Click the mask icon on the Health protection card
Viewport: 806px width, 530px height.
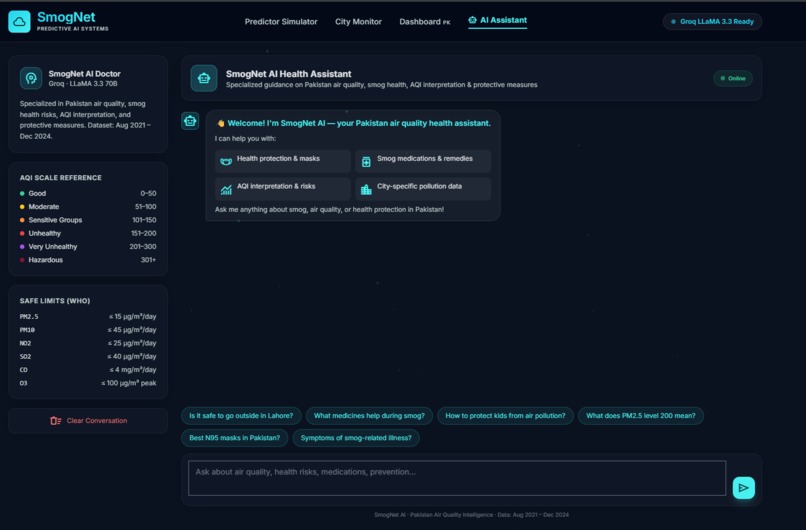[x=226, y=161]
